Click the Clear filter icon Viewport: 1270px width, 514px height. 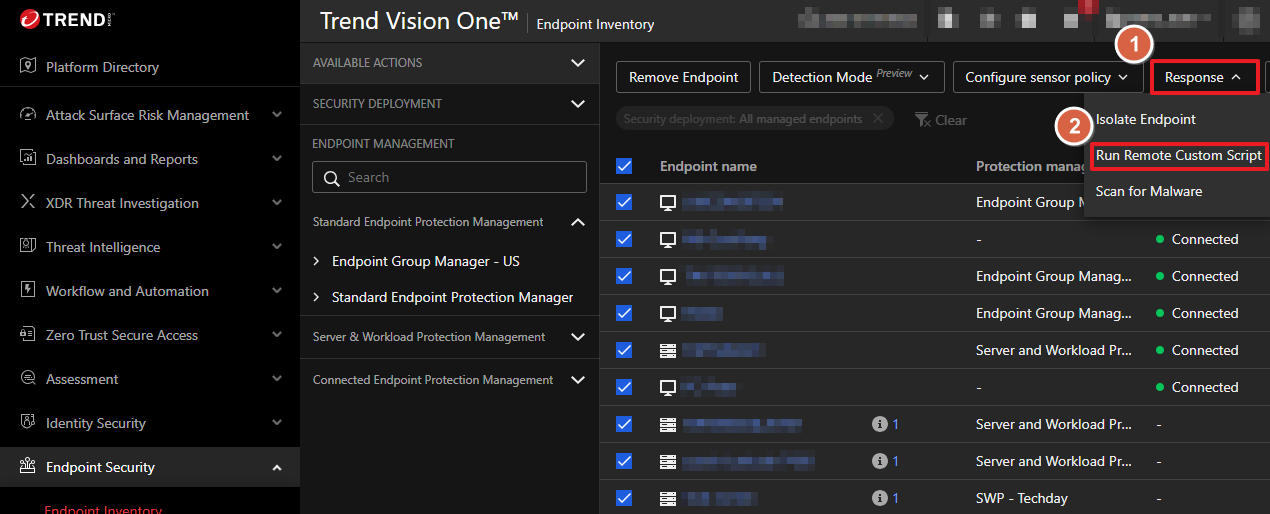(922, 120)
